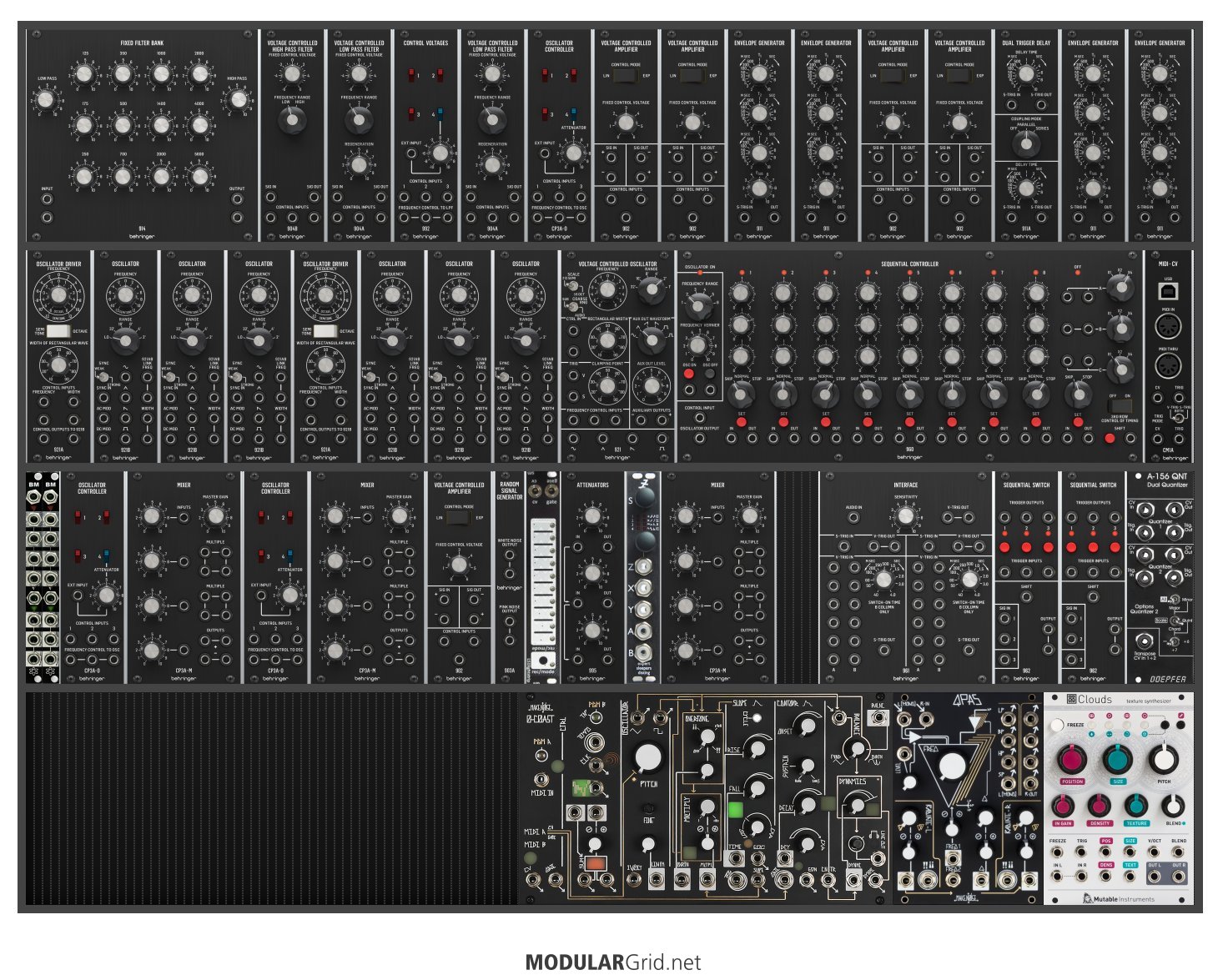Flip the 3RD ROW CONTROL OF TIMING switch

coord(1120,406)
